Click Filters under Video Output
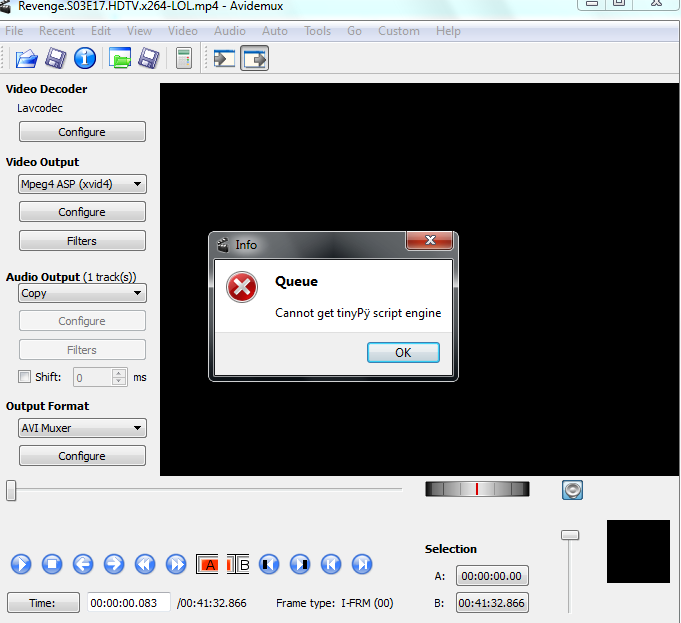The image size is (681, 623). [x=82, y=241]
